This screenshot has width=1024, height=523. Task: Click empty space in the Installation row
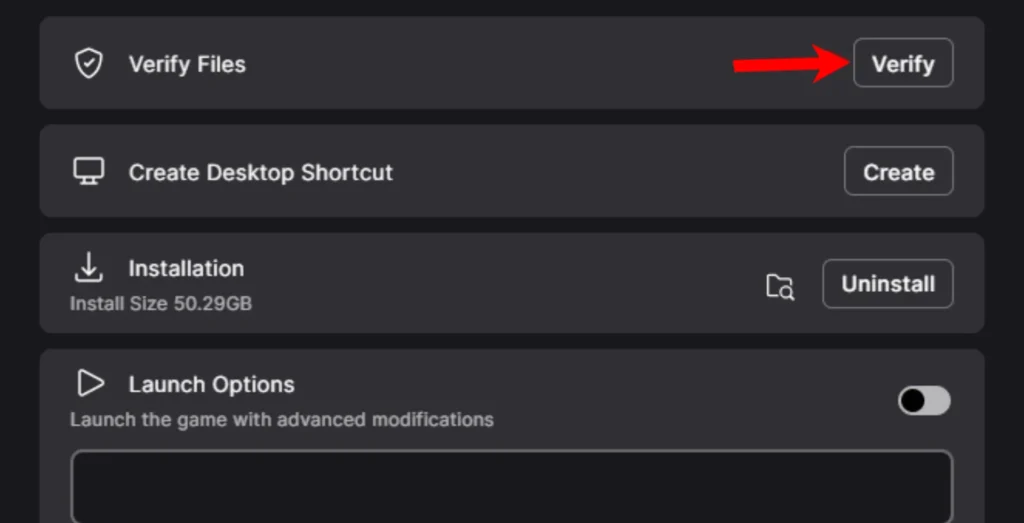[500, 284]
